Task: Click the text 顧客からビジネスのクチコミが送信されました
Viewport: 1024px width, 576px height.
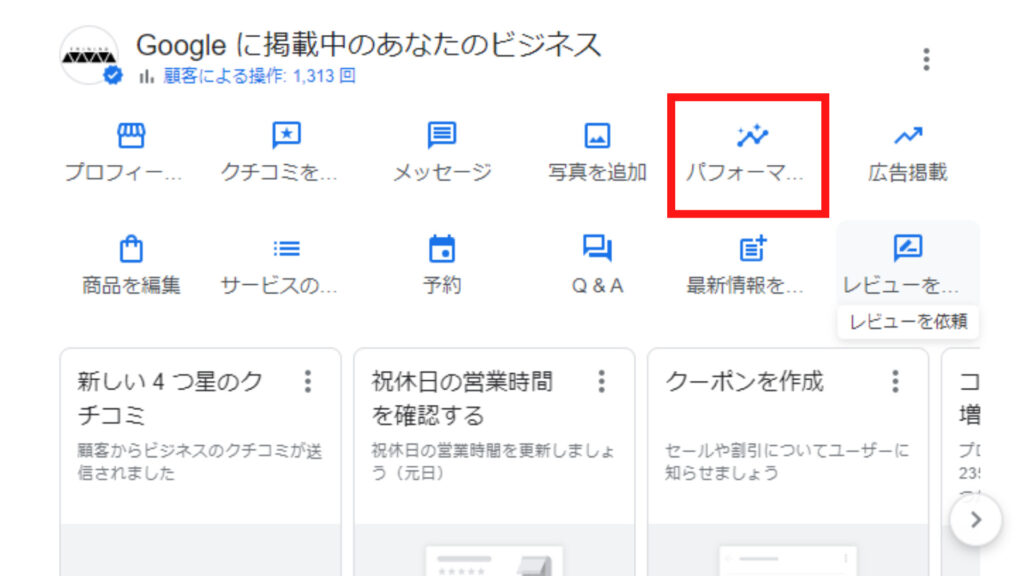Action: (x=200, y=462)
